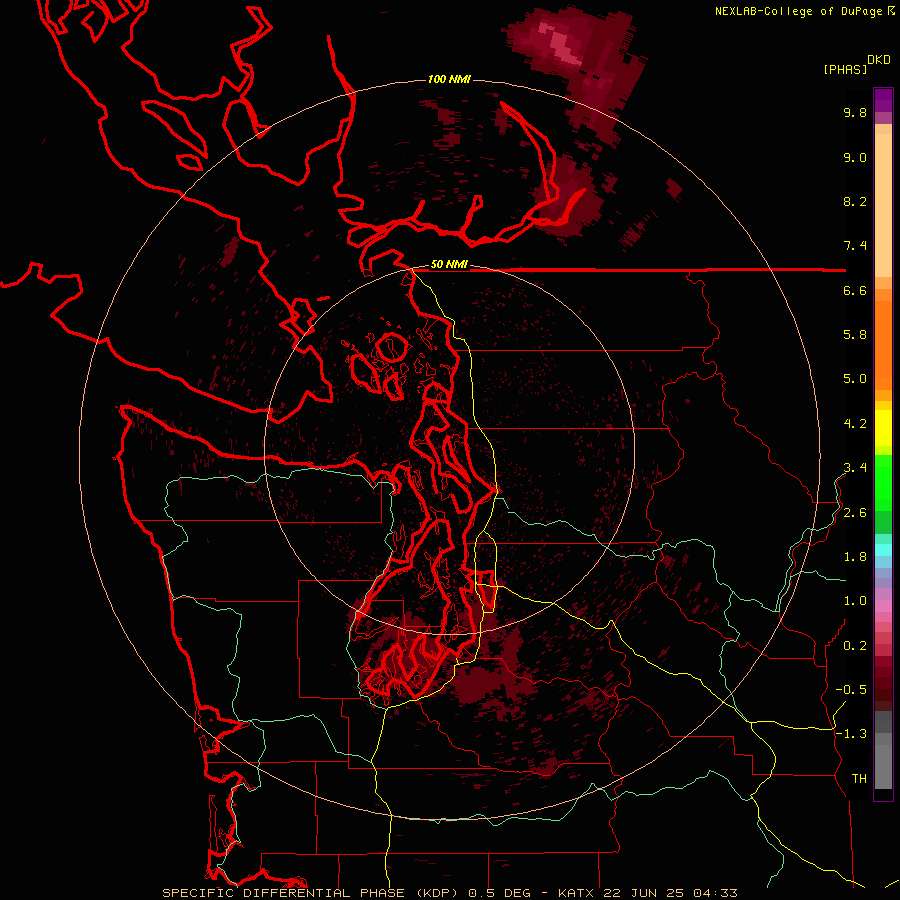Select the -1.3 legend value

(851, 734)
